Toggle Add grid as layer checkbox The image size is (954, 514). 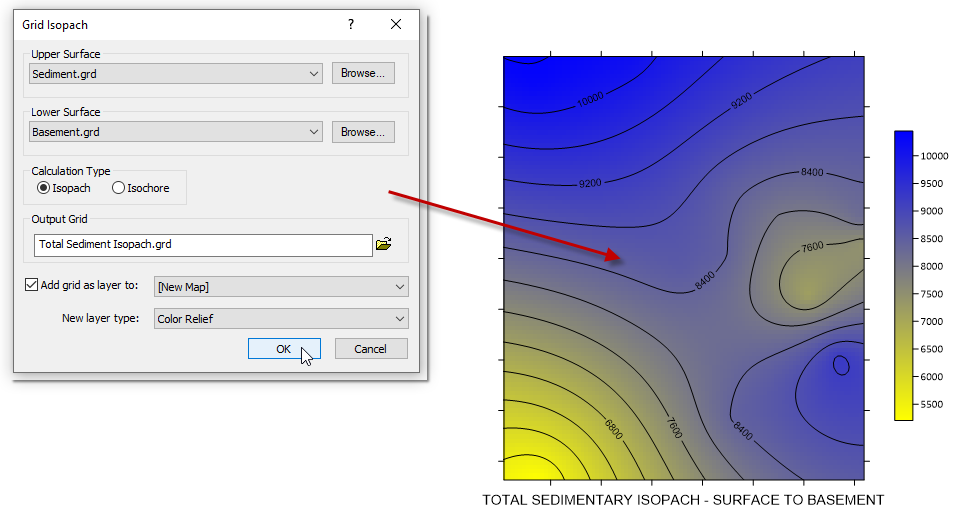tap(32, 285)
